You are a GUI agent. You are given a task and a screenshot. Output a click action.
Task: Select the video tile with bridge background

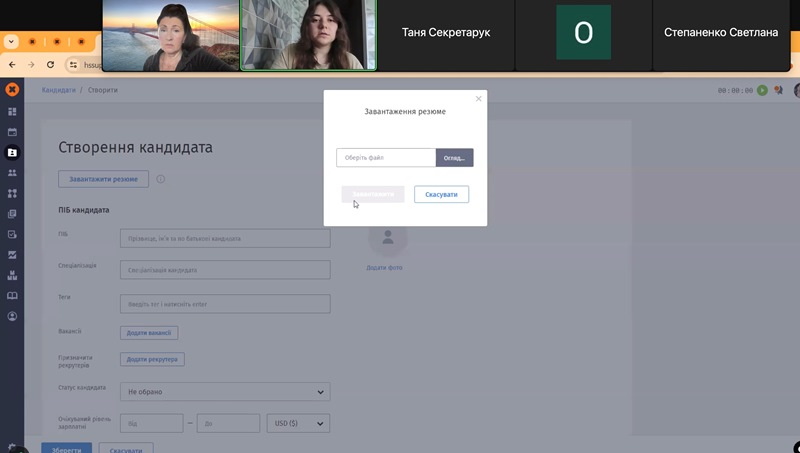(170, 35)
